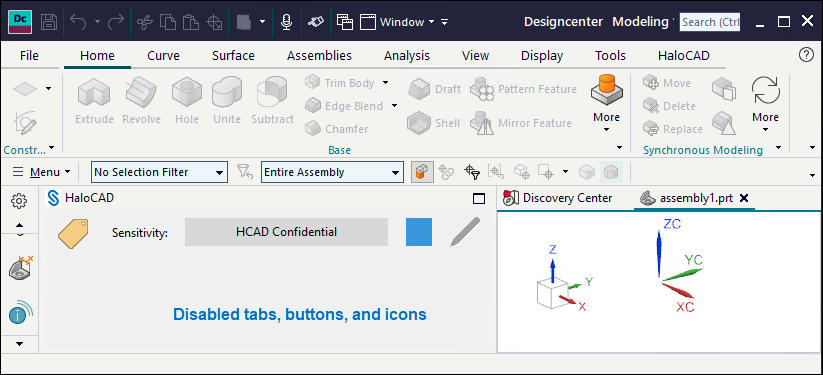Click the Subtract boolean icon
The image size is (823, 375).
click(272, 93)
